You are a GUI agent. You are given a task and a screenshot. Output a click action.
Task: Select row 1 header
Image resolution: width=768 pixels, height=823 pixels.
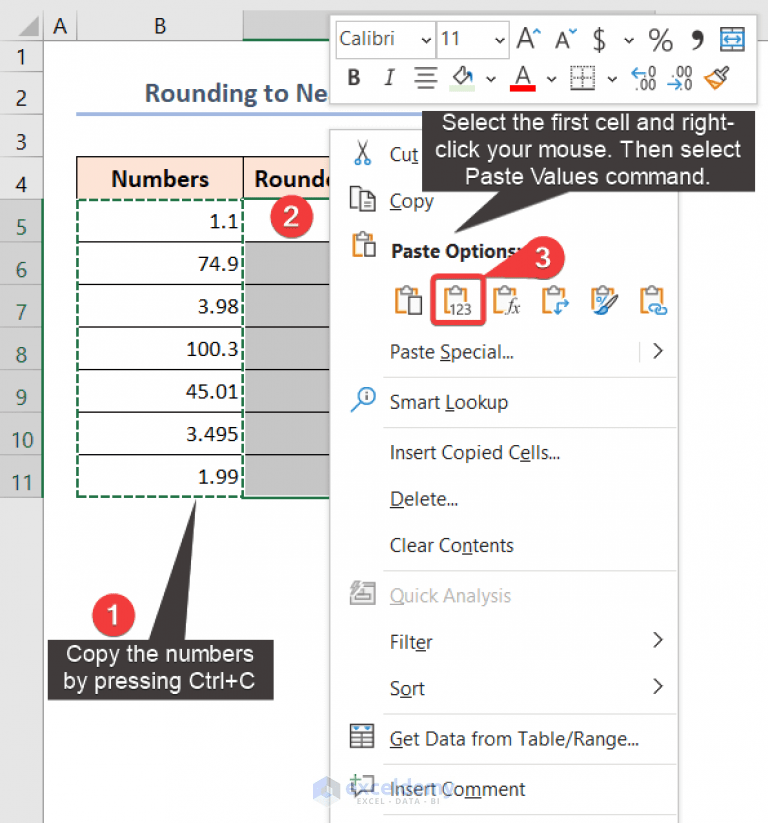(21, 56)
